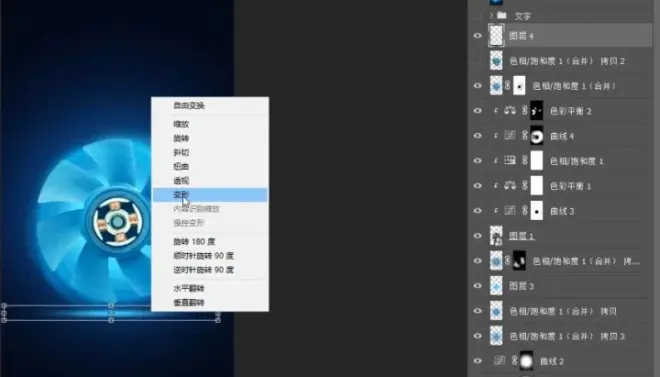Image resolution: width=660 pixels, height=377 pixels.
Task: Select 旋转 180 度 from the menu
Action: point(210,242)
